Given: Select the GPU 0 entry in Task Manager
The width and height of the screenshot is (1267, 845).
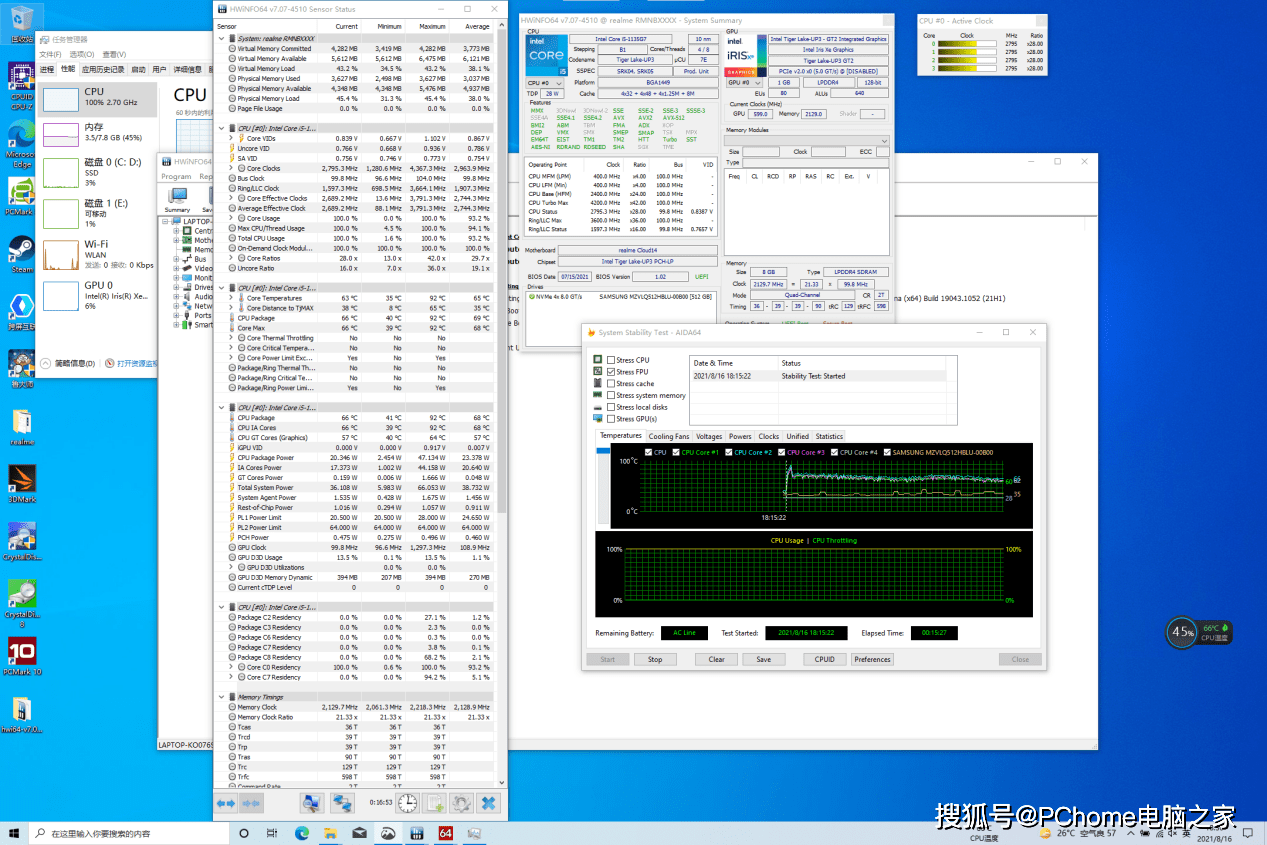Looking at the screenshot, I should click(x=98, y=296).
